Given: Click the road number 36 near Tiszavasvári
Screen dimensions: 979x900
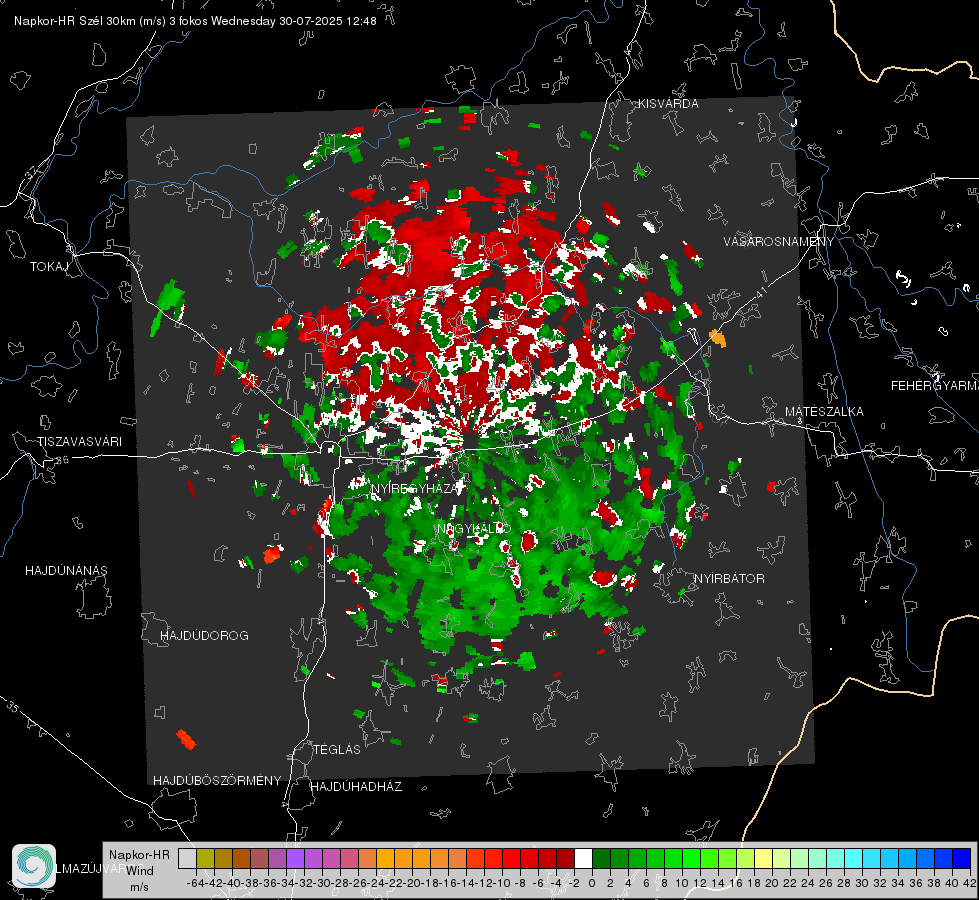Looking at the screenshot, I should (62, 460).
